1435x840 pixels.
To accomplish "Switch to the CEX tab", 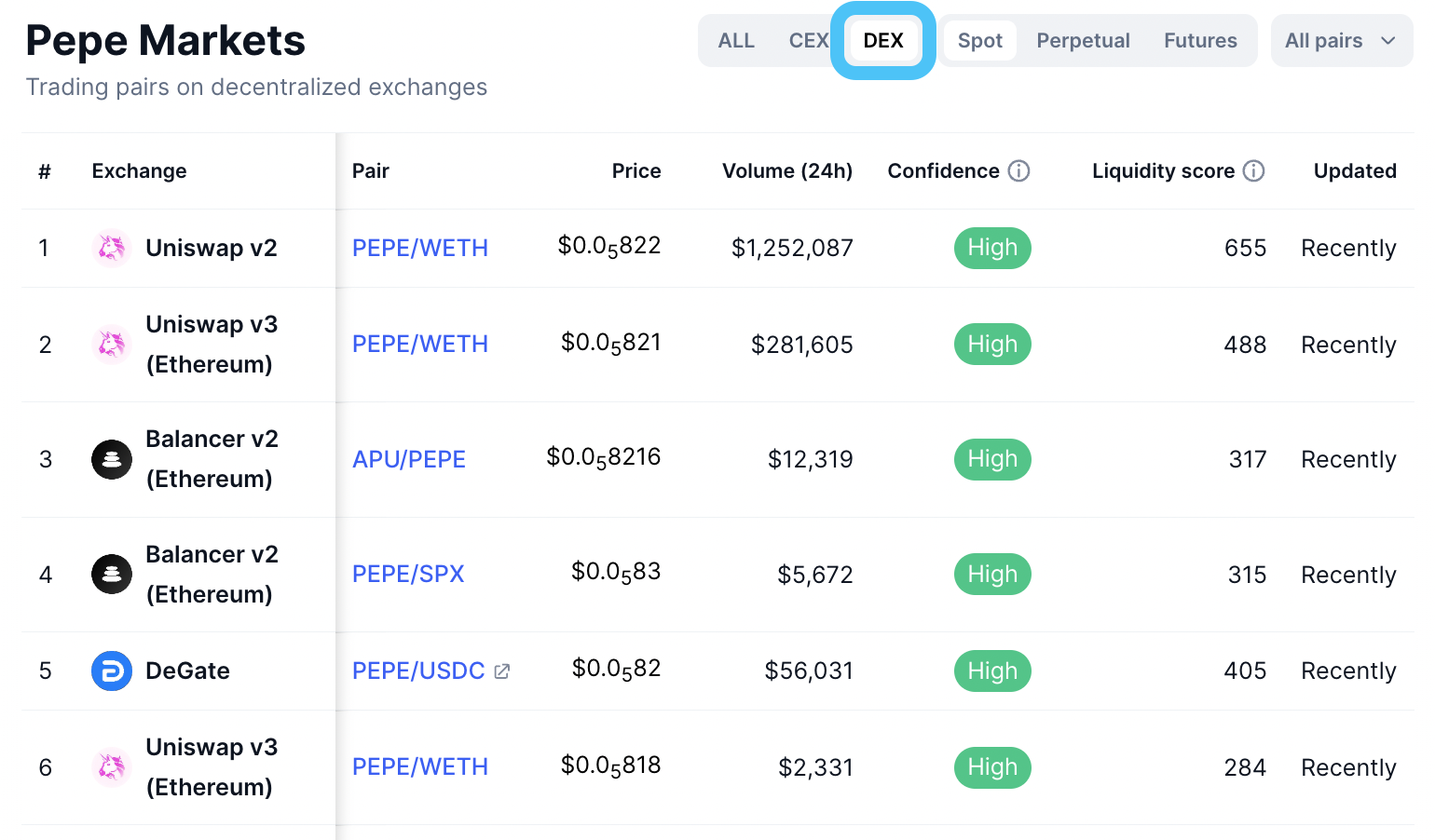I will [809, 40].
